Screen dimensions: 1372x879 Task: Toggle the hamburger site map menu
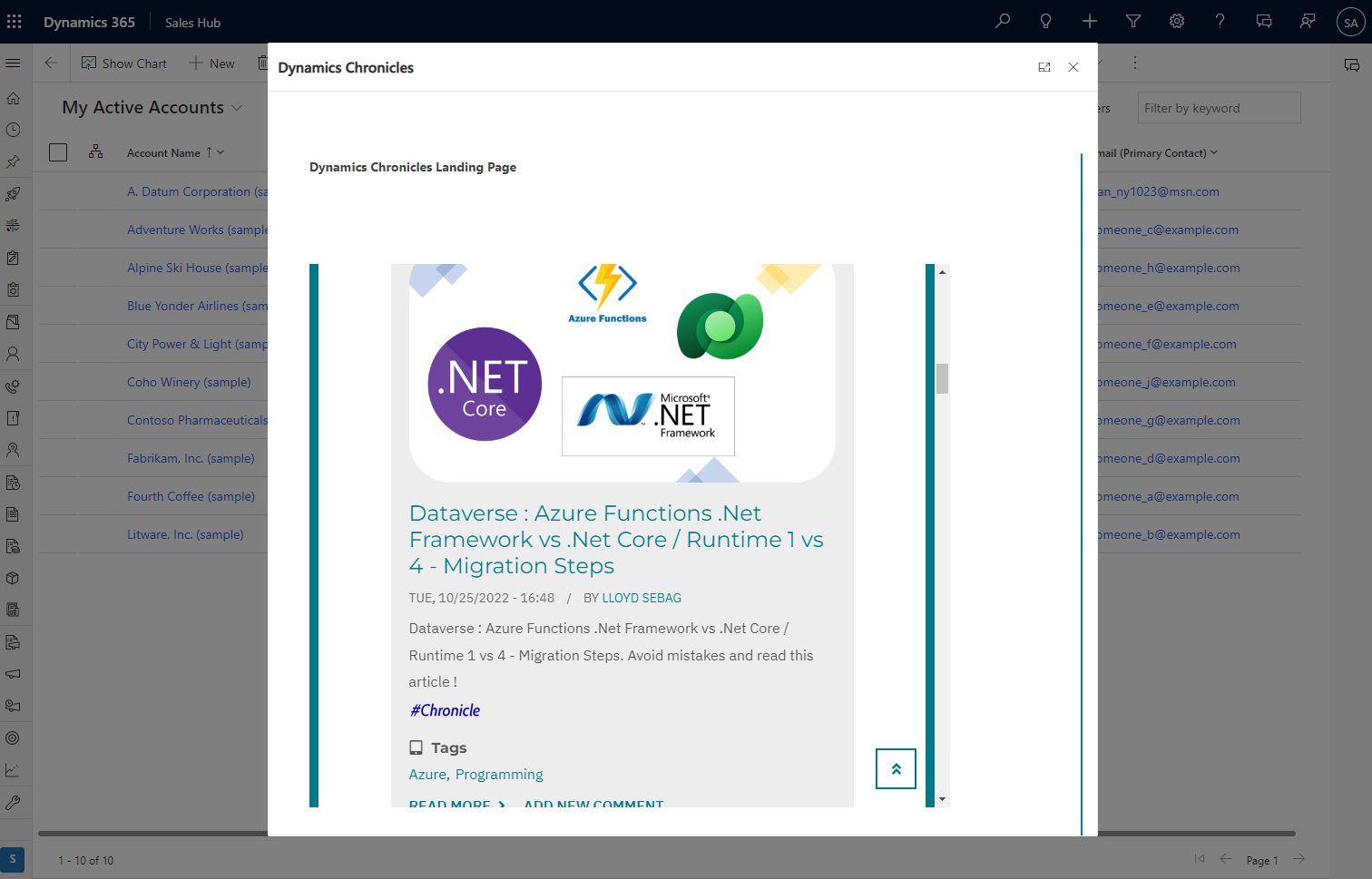click(13, 63)
